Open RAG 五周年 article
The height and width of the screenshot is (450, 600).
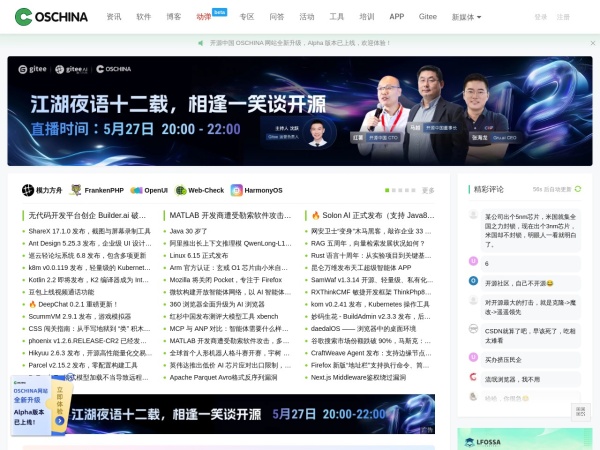pyautogui.click(x=368, y=243)
